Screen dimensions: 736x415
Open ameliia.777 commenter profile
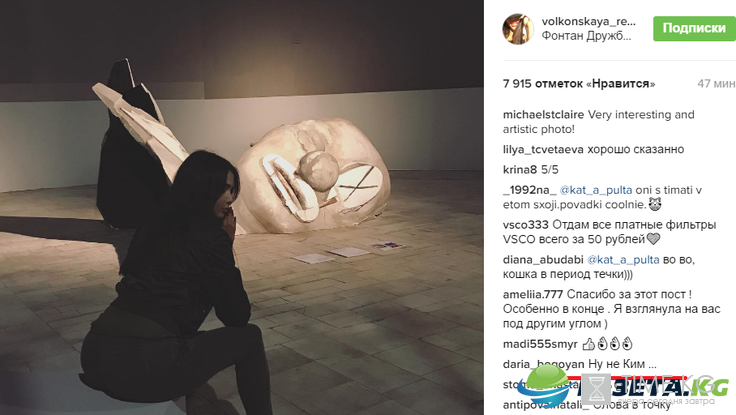tap(533, 294)
